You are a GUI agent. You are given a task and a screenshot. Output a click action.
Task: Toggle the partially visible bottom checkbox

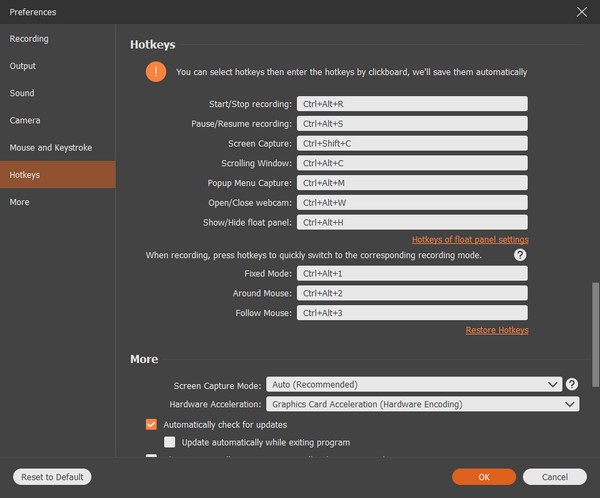point(152,458)
